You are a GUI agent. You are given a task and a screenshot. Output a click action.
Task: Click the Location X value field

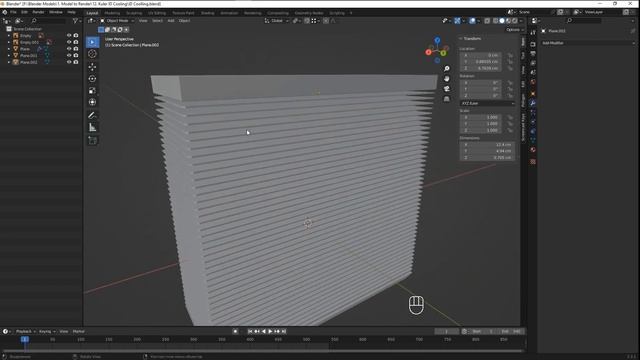[x=481, y=55]
